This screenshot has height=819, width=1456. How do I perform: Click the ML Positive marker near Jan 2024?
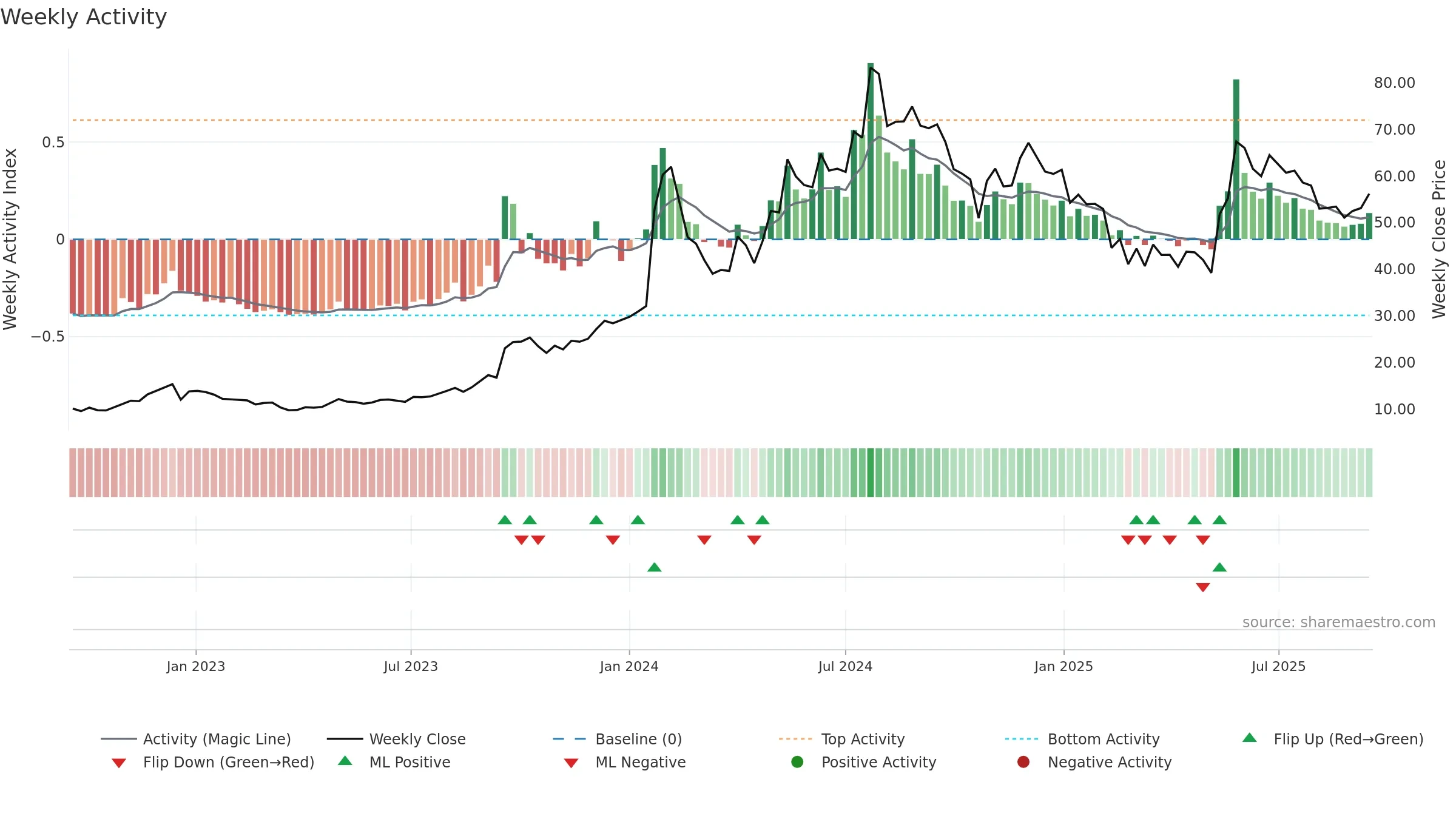(x=655, y=567)
